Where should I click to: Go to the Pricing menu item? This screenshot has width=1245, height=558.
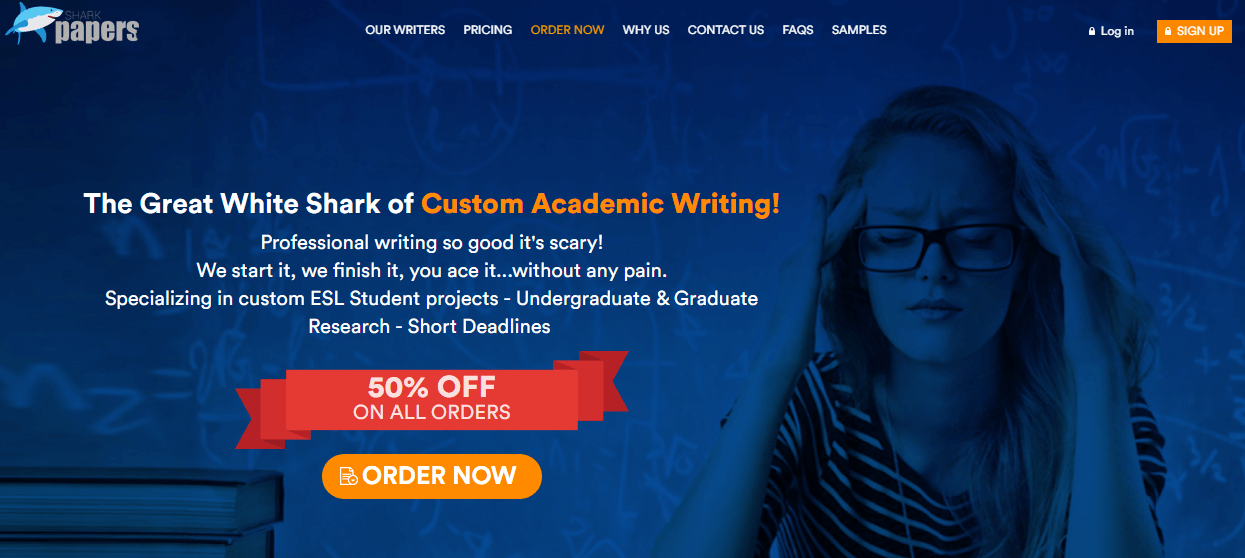point(488,30)
